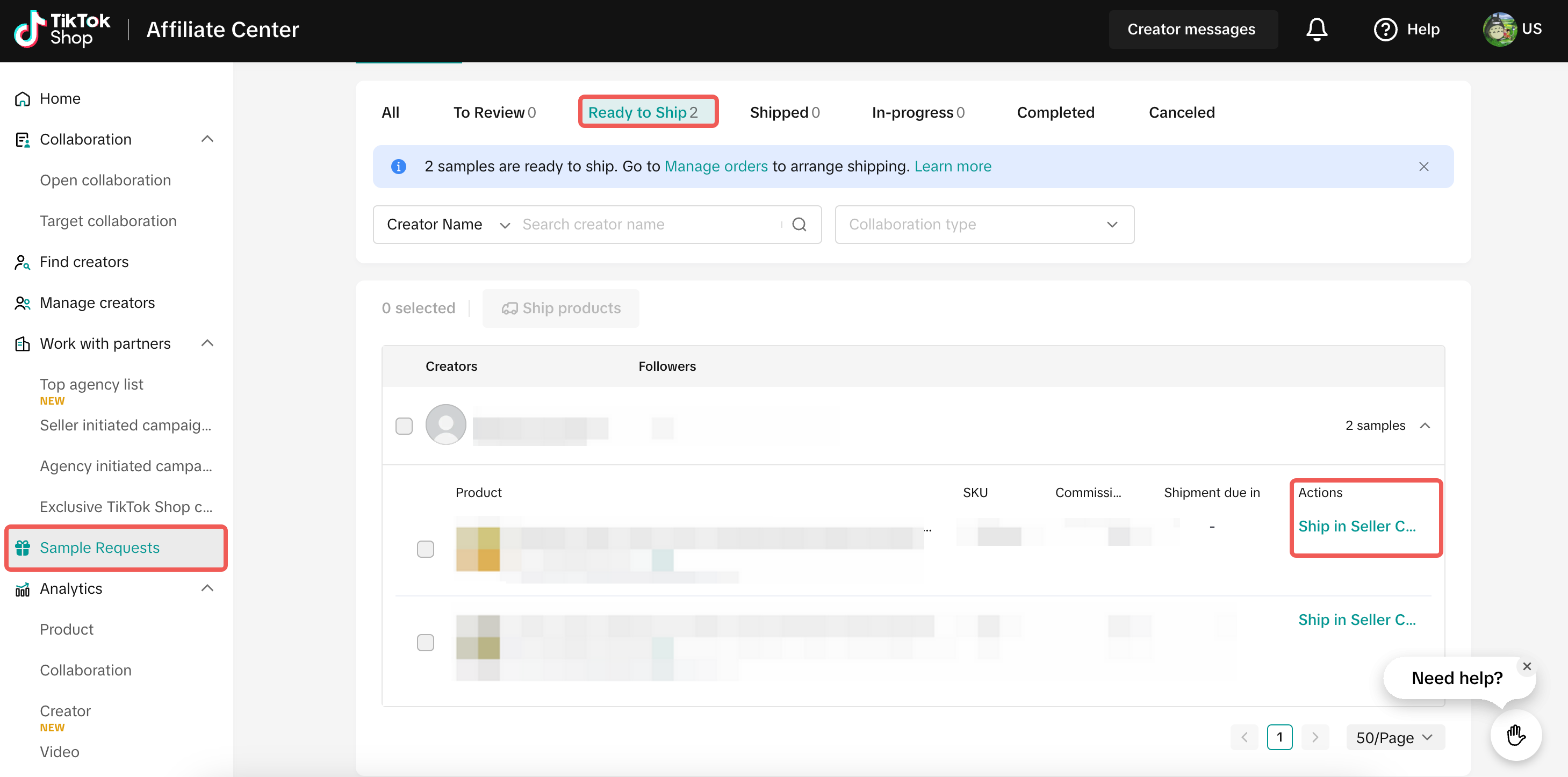This screenshot has height=777, width=1568.
Task: Click the Creator messages button
Action: (x=1191, y=29)
